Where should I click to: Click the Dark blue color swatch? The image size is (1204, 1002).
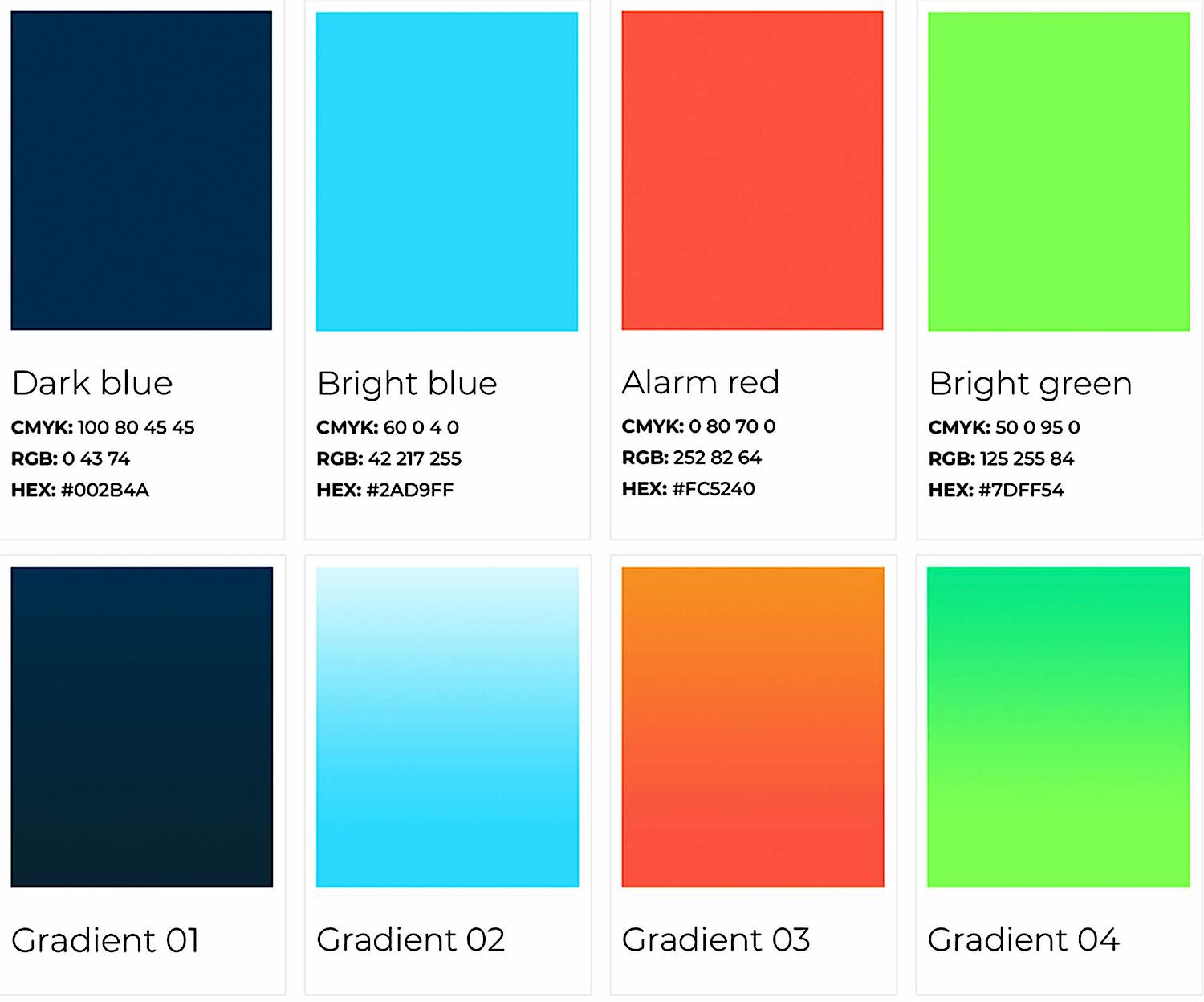(x=141, y=170)
